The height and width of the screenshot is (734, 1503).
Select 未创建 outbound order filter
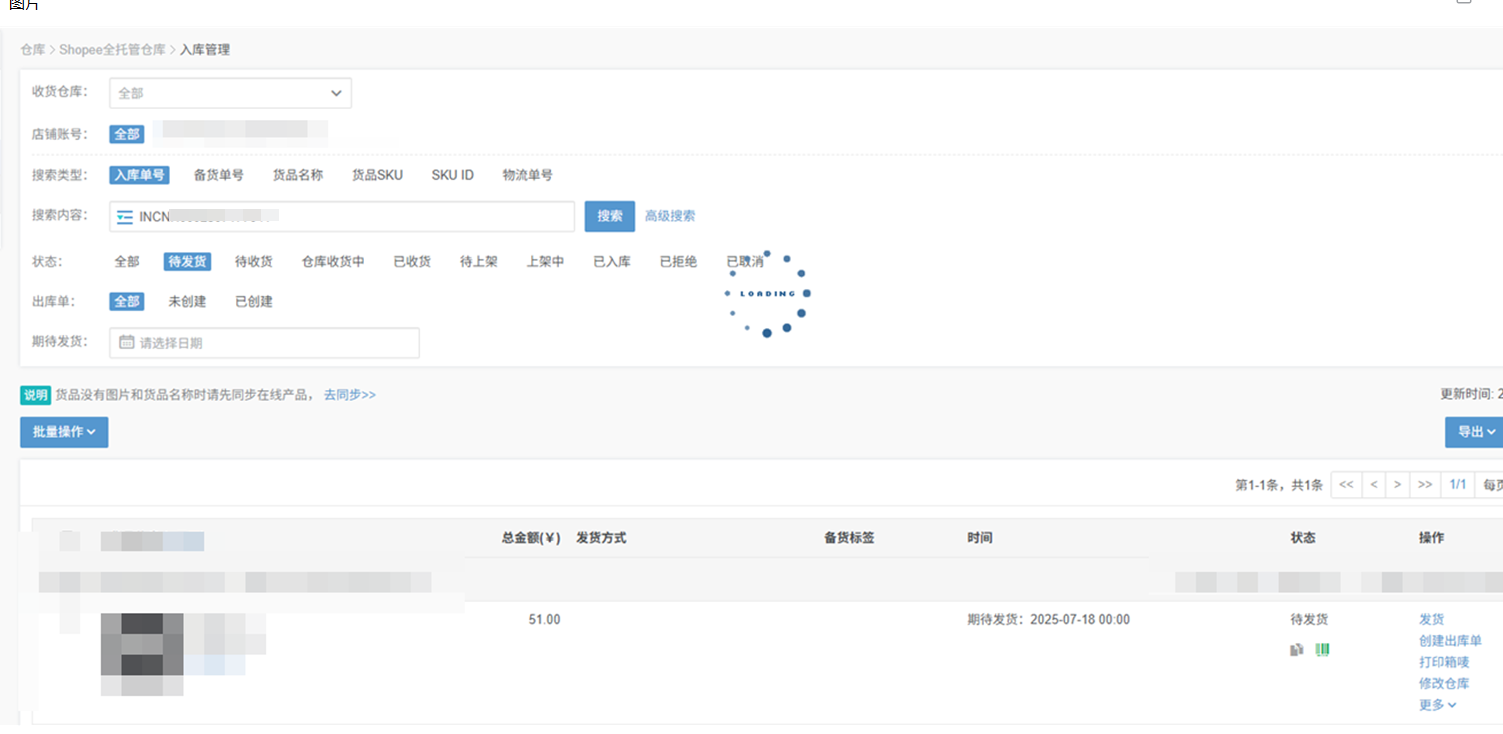coord(187,302)
